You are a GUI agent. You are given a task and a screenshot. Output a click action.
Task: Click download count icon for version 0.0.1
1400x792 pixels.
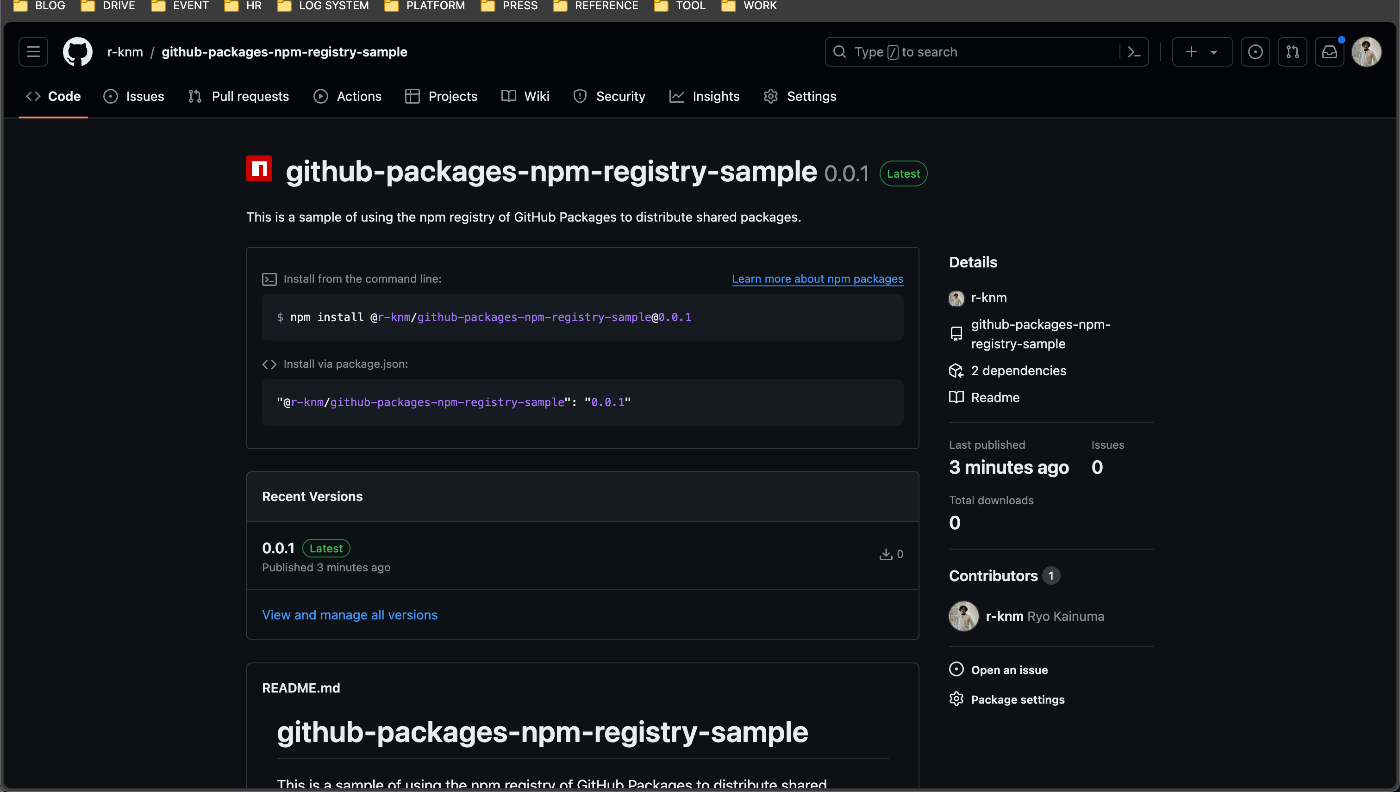click(886, 554)
